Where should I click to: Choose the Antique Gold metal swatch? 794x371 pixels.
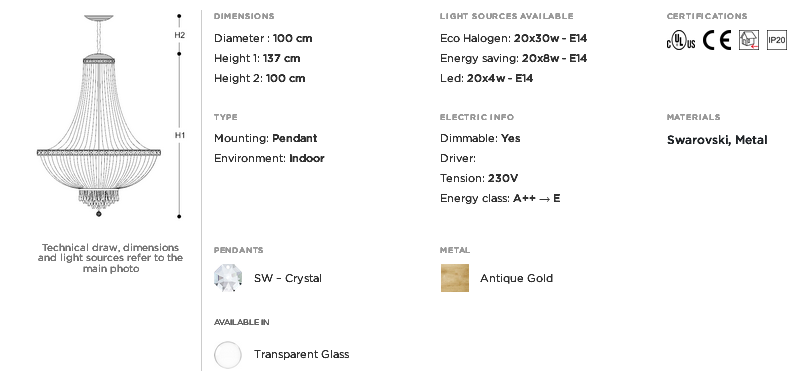[455, 278]
